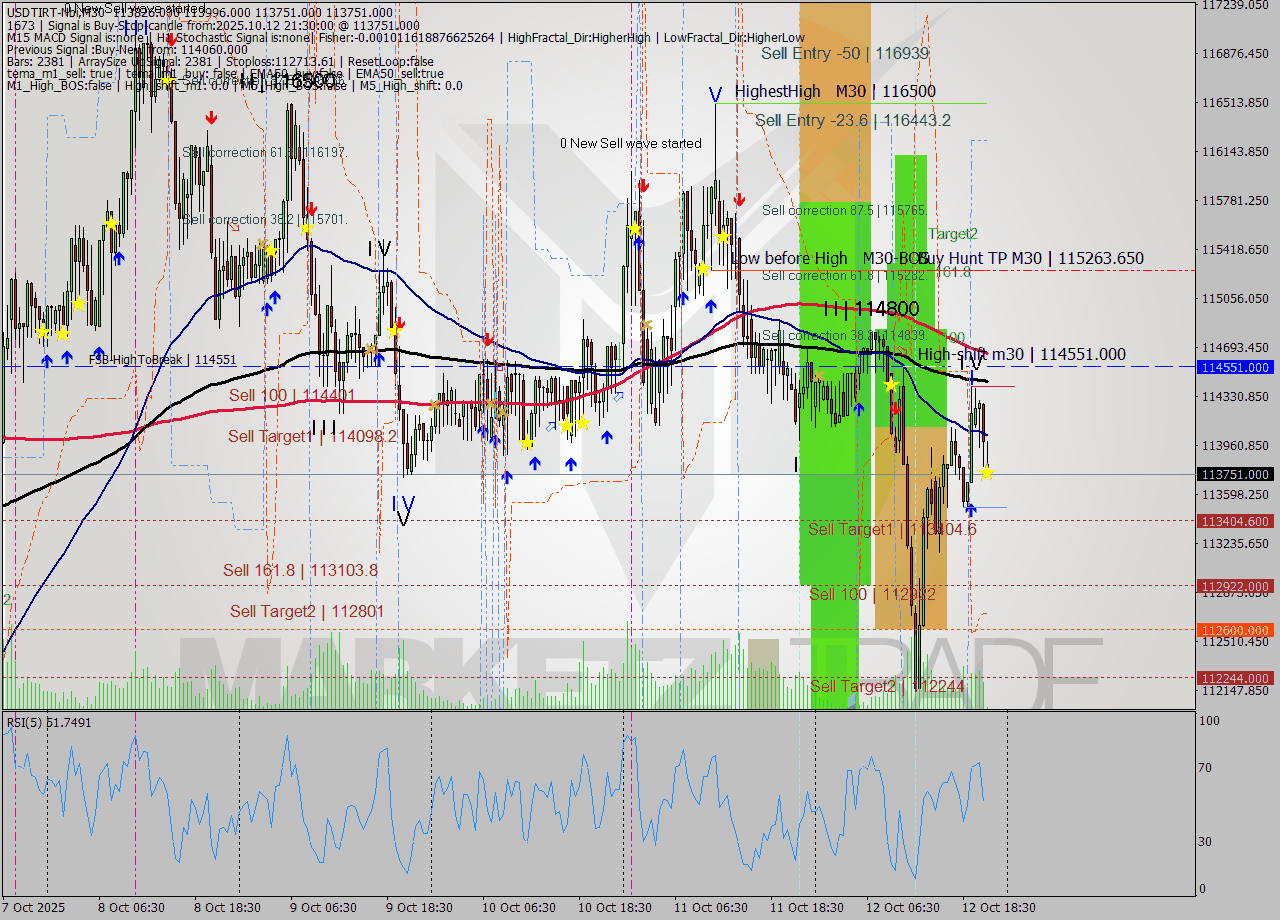Click the large V wave marker near HighestHigh label

click(x=716, y=96)
